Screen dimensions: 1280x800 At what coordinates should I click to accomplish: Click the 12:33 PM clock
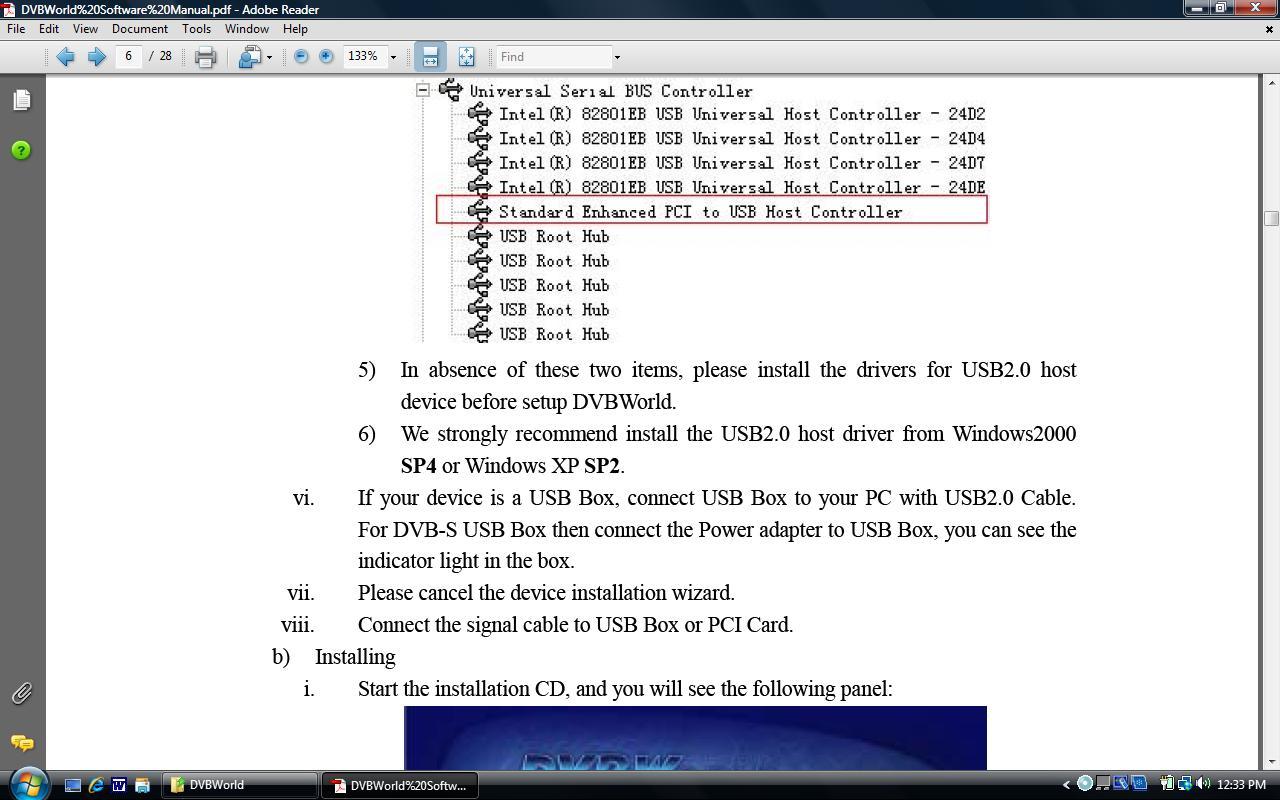coord(1242,785)
